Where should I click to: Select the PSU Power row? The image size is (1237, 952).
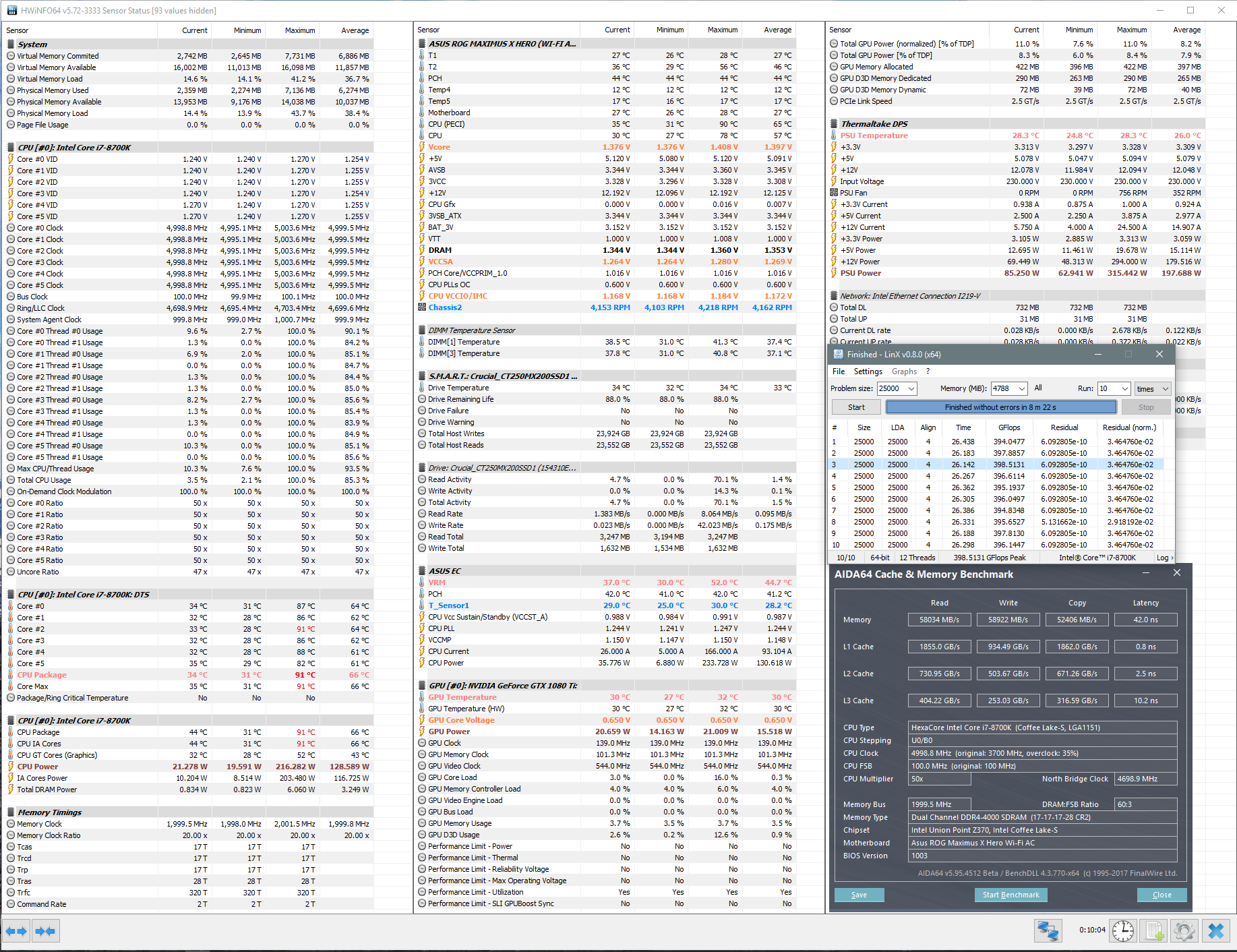[1016, 273]
